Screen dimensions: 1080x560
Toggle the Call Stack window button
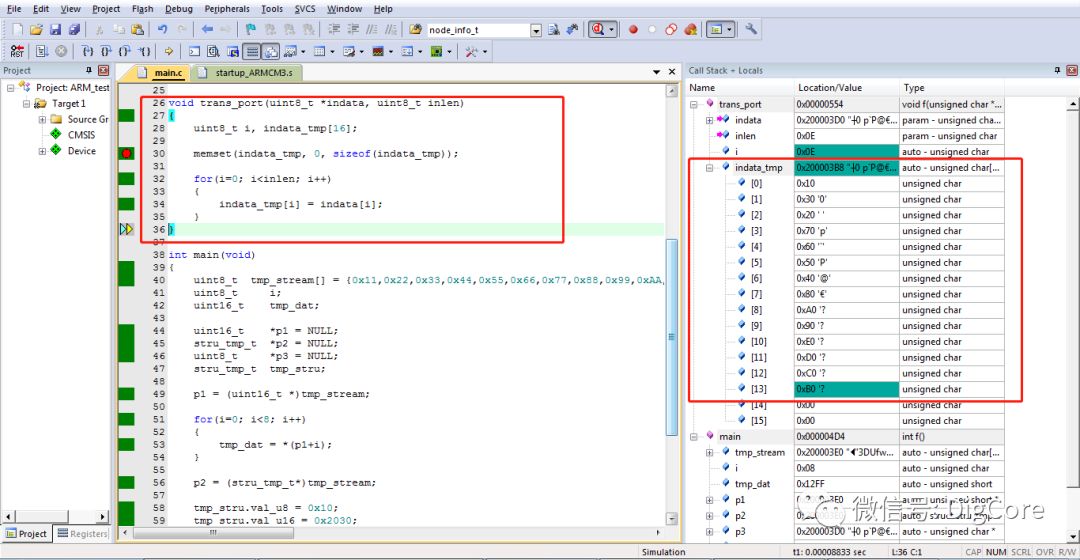[x=271, y=52]
